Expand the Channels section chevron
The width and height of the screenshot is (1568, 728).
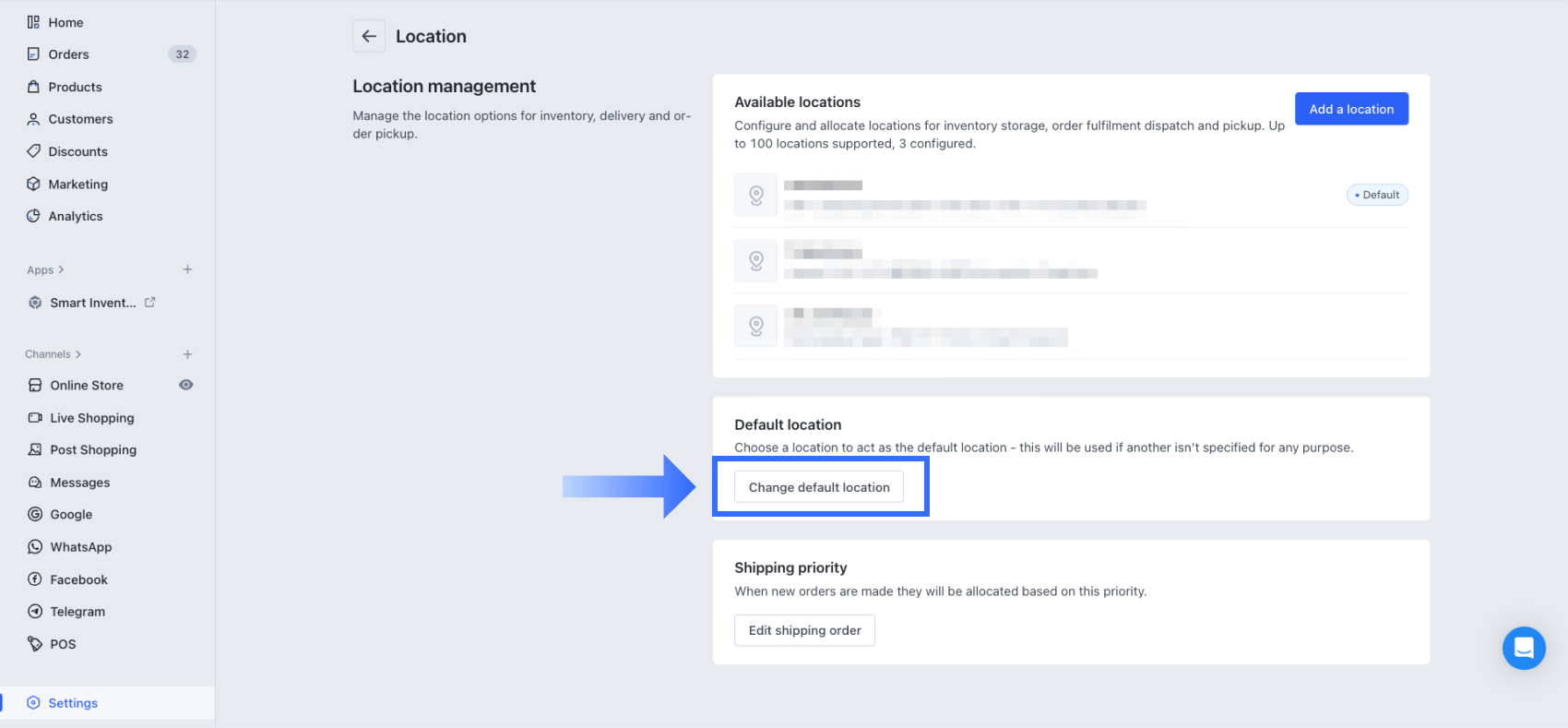click(x=78, y=354)
